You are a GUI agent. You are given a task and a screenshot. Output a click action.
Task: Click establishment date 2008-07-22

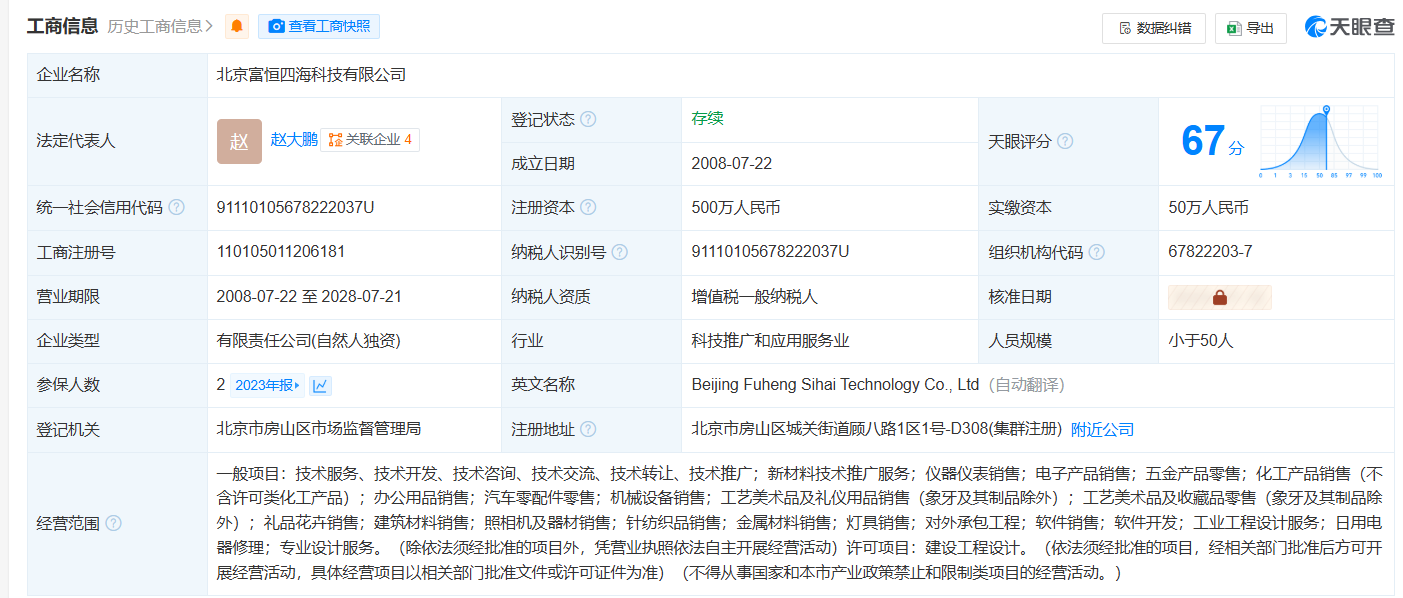coord(731,164)
